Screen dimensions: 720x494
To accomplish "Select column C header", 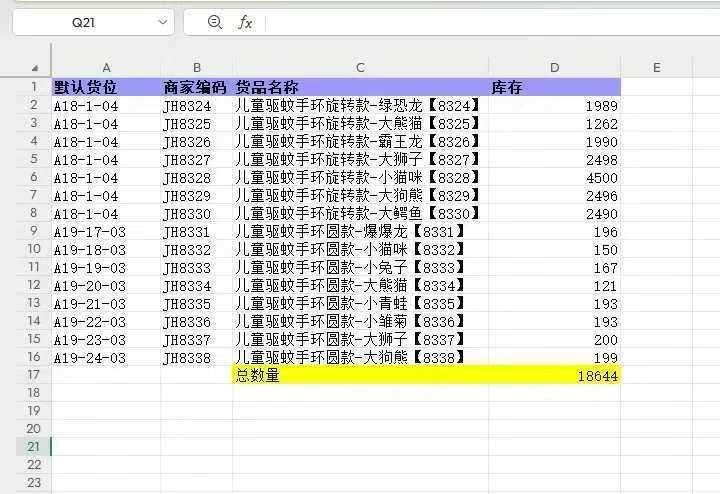I will [360, 67].
